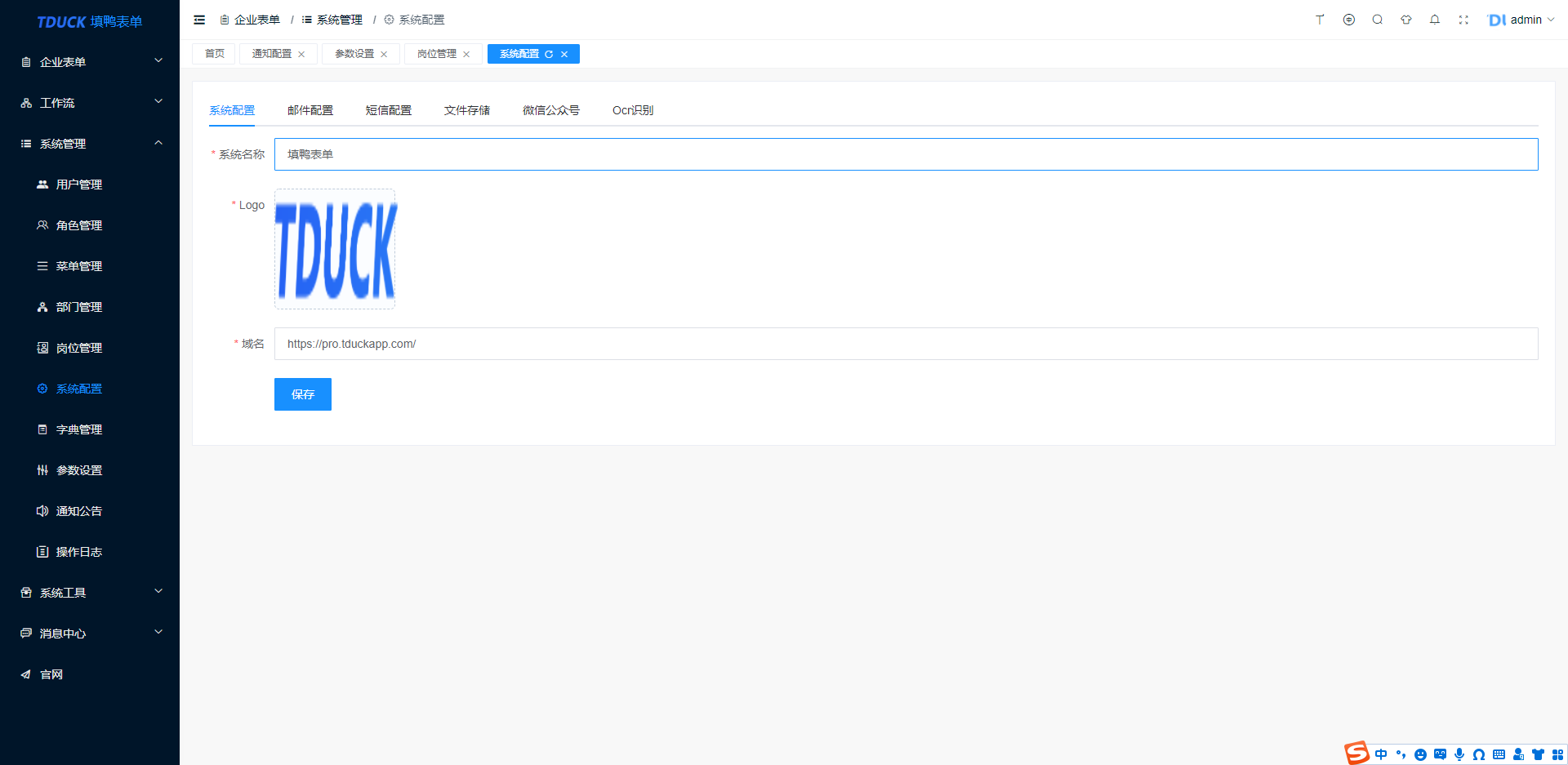Open 用户管理 in the sidebar
This screenshot has height=765, width=1568.
click(x=90, y=185)
